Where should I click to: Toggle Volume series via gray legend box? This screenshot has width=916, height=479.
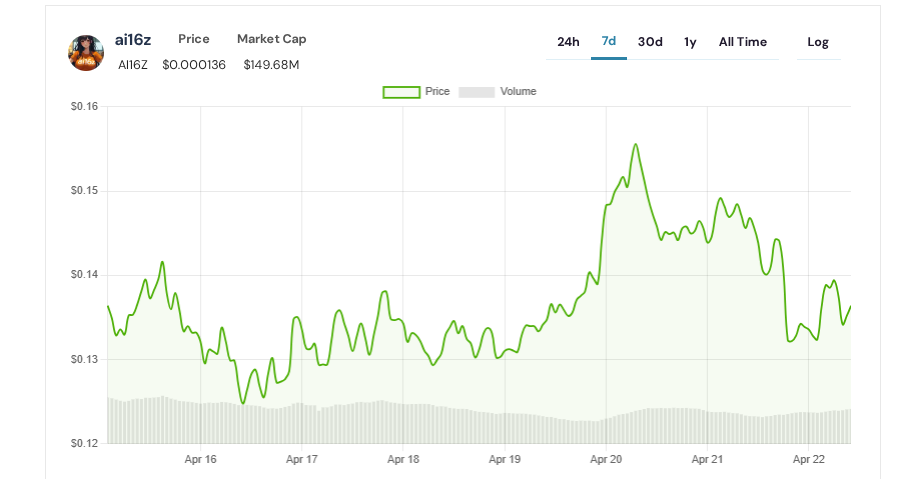477,92
